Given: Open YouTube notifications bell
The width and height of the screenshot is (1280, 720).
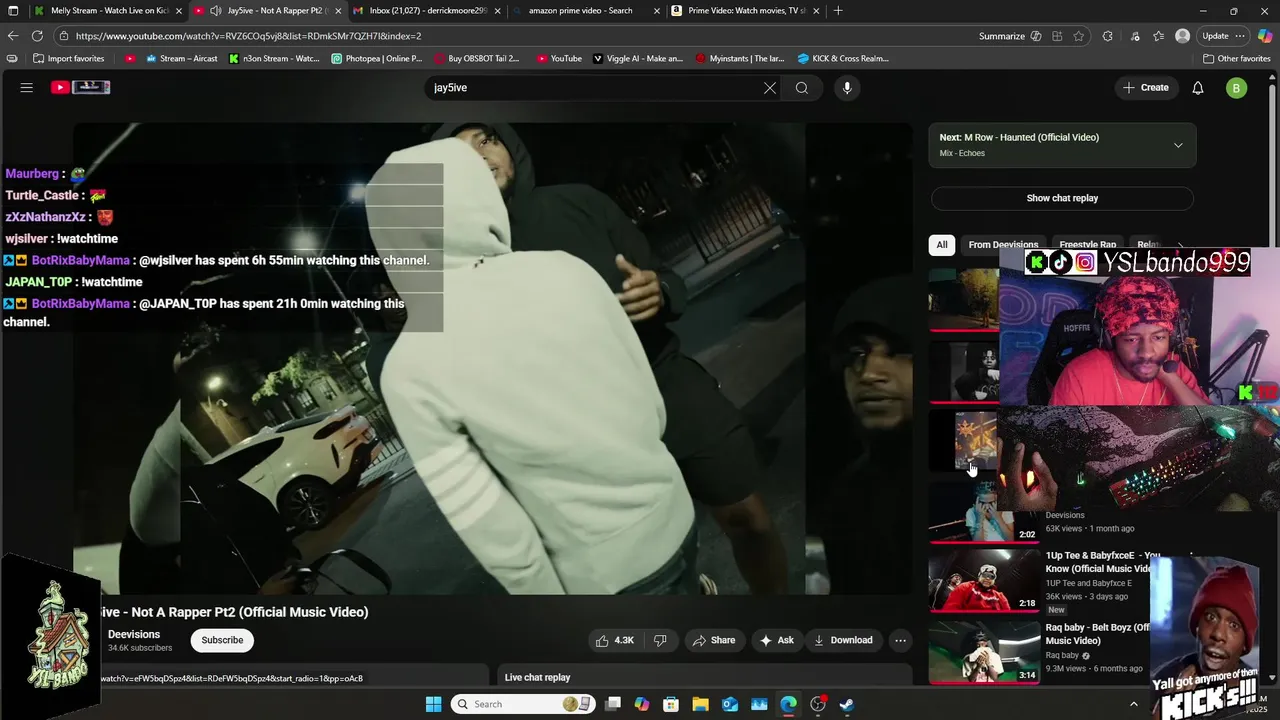Looking at the screenshot, I should click(x=1198, y=88).
